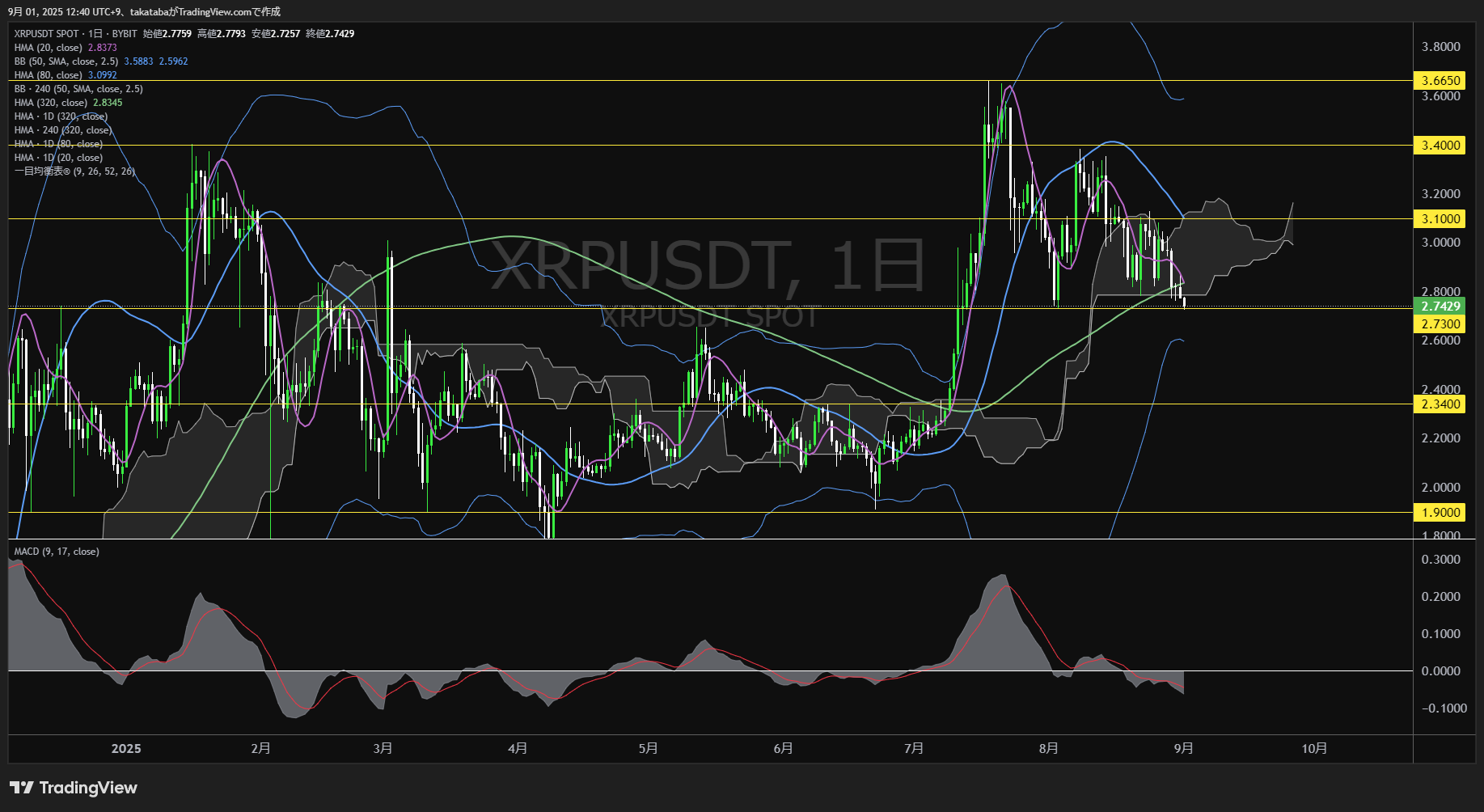The width and height of the screenshot is (1484, 812).
Task: Click the 高値2.7793 high value in legend
Action: pos(222,34)
